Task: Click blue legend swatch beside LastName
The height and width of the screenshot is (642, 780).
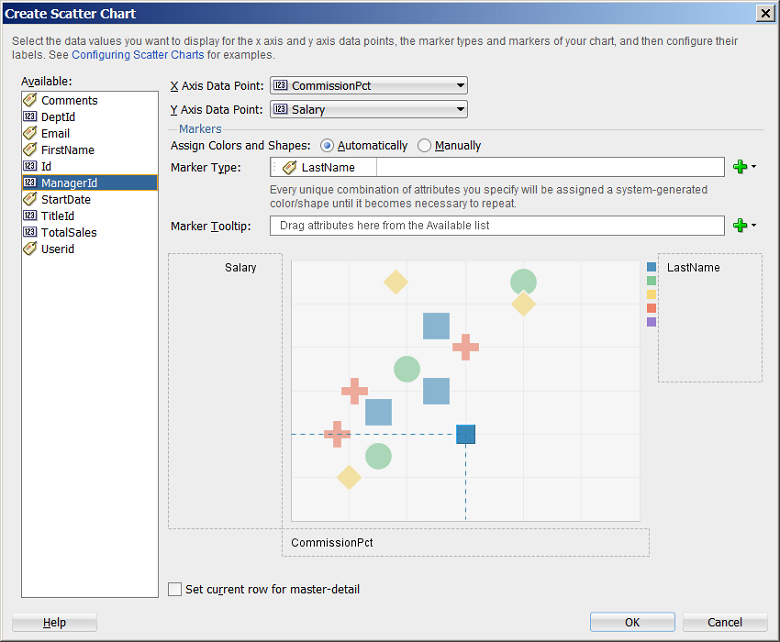Action: (651, 267)
